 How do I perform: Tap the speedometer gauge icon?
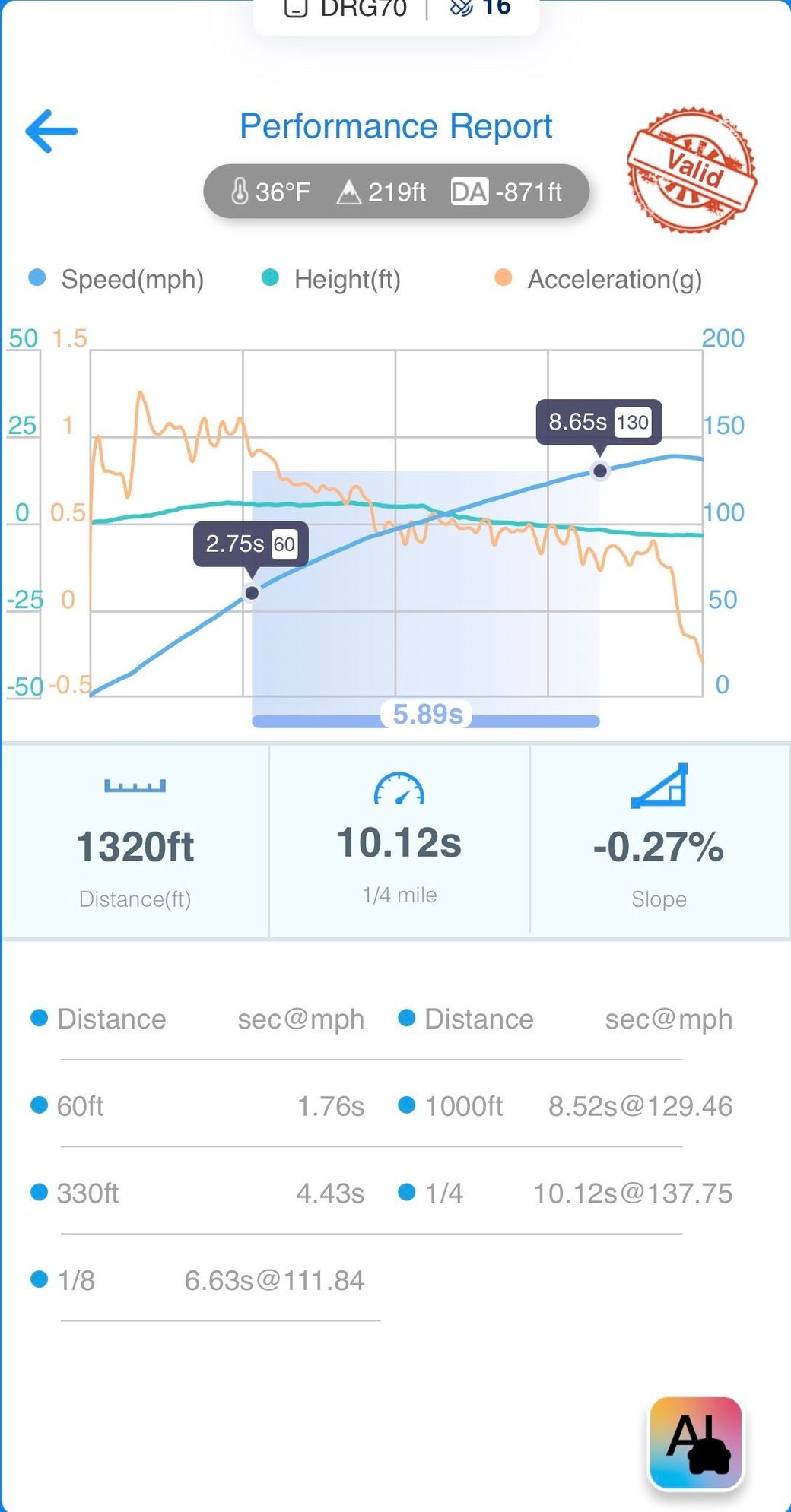click(399, 789)
